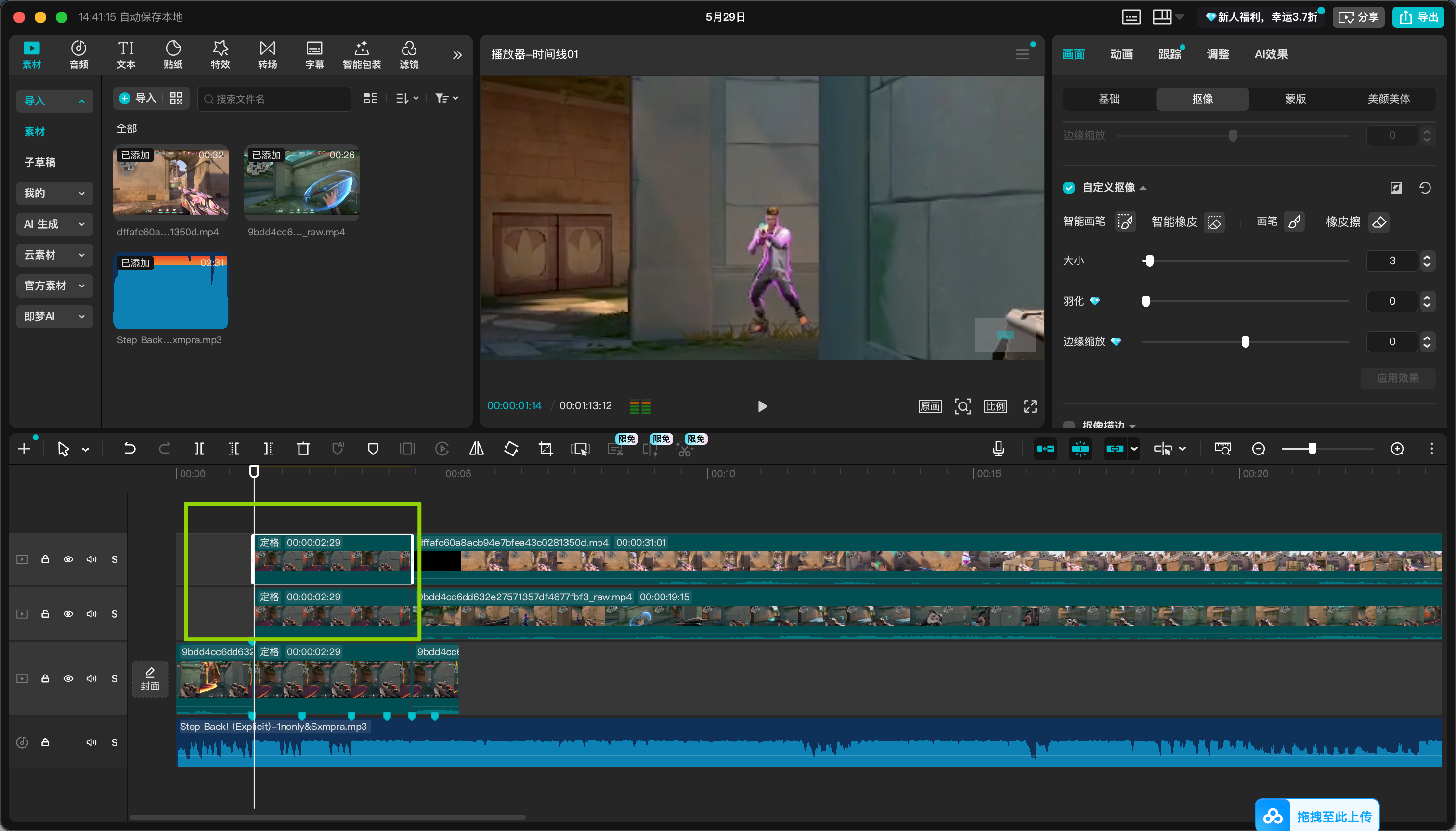The width and height of the screenshot is (1456, 831).
Task: Open the 滤镜 filters panel
Action: point(409,55)
